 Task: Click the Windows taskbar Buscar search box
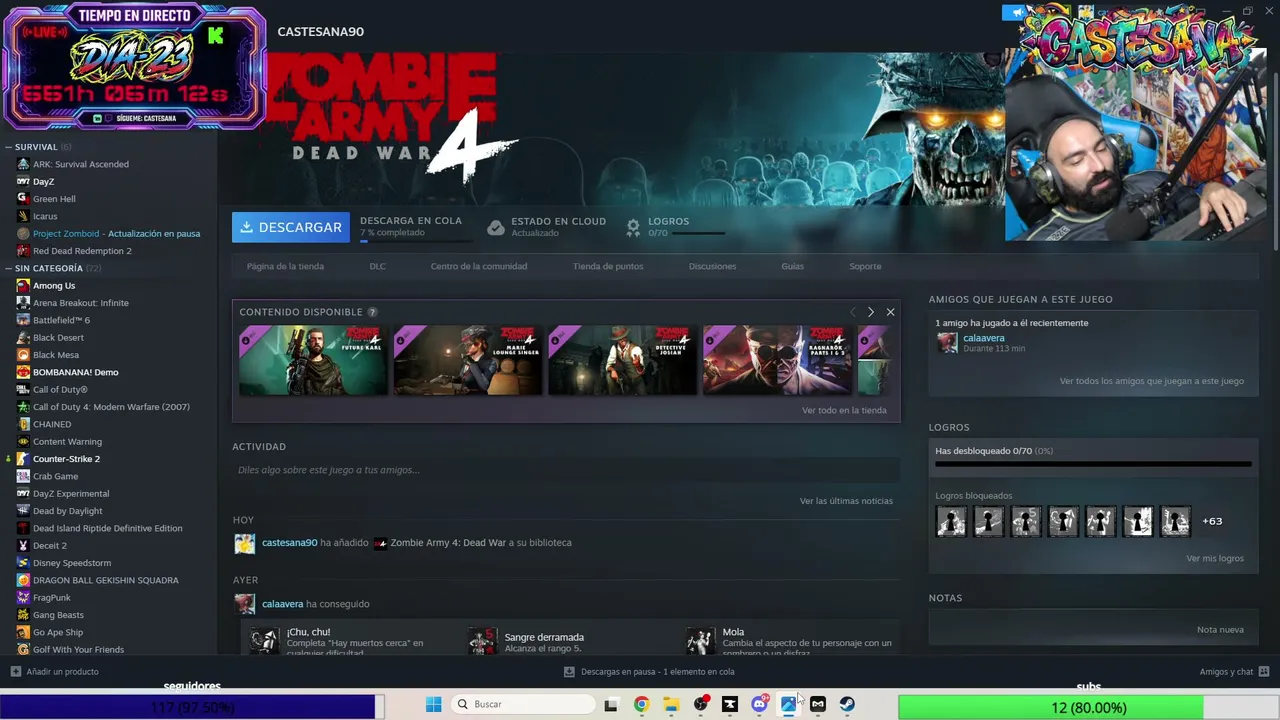pos(522,704)
